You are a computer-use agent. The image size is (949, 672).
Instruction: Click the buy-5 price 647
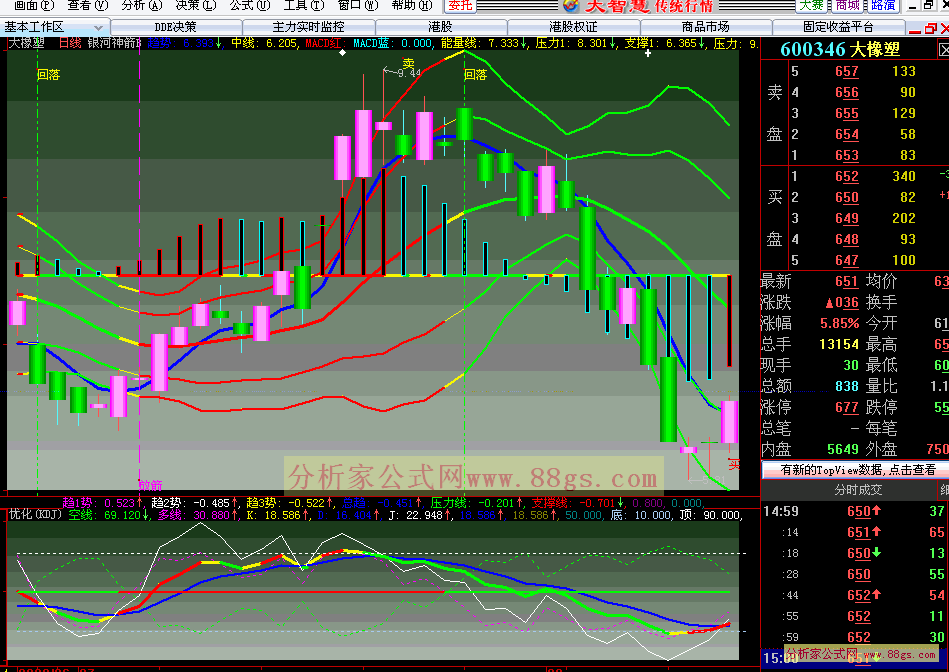tap(847, 260)
